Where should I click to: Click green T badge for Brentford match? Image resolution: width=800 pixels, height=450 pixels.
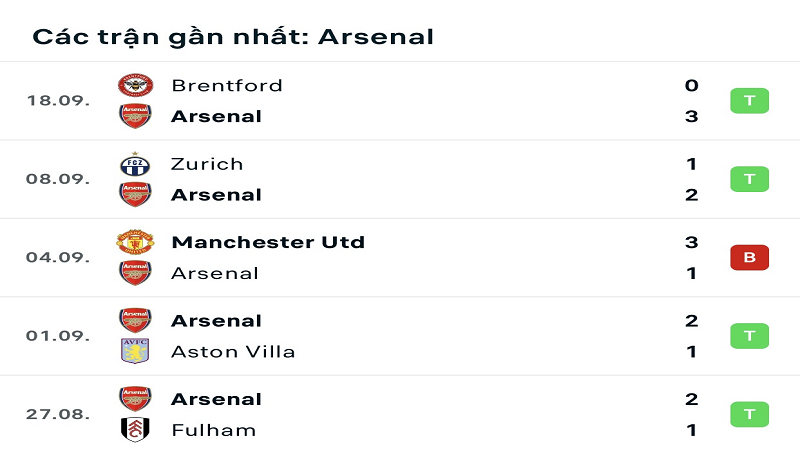(749, 101)
